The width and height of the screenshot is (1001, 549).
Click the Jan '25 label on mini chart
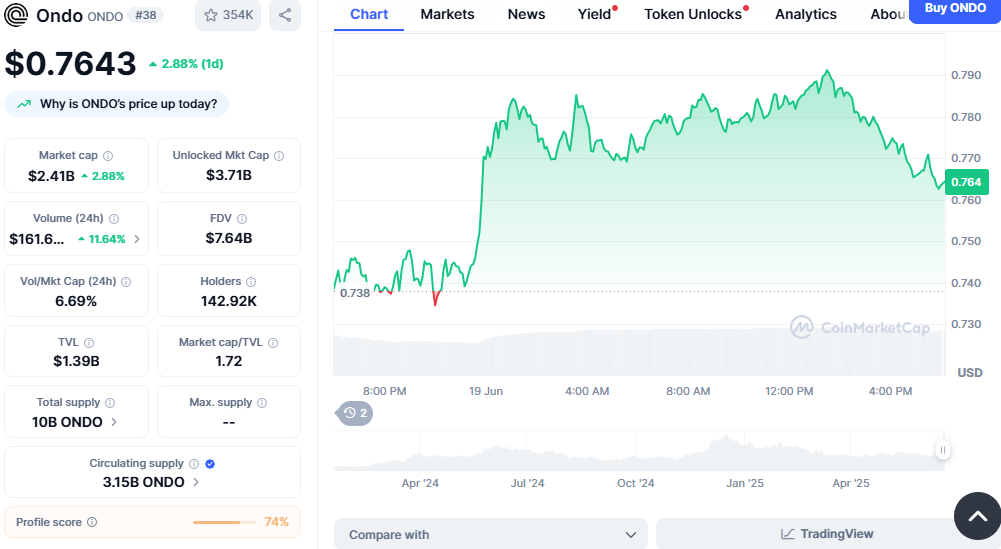[744, 483]
